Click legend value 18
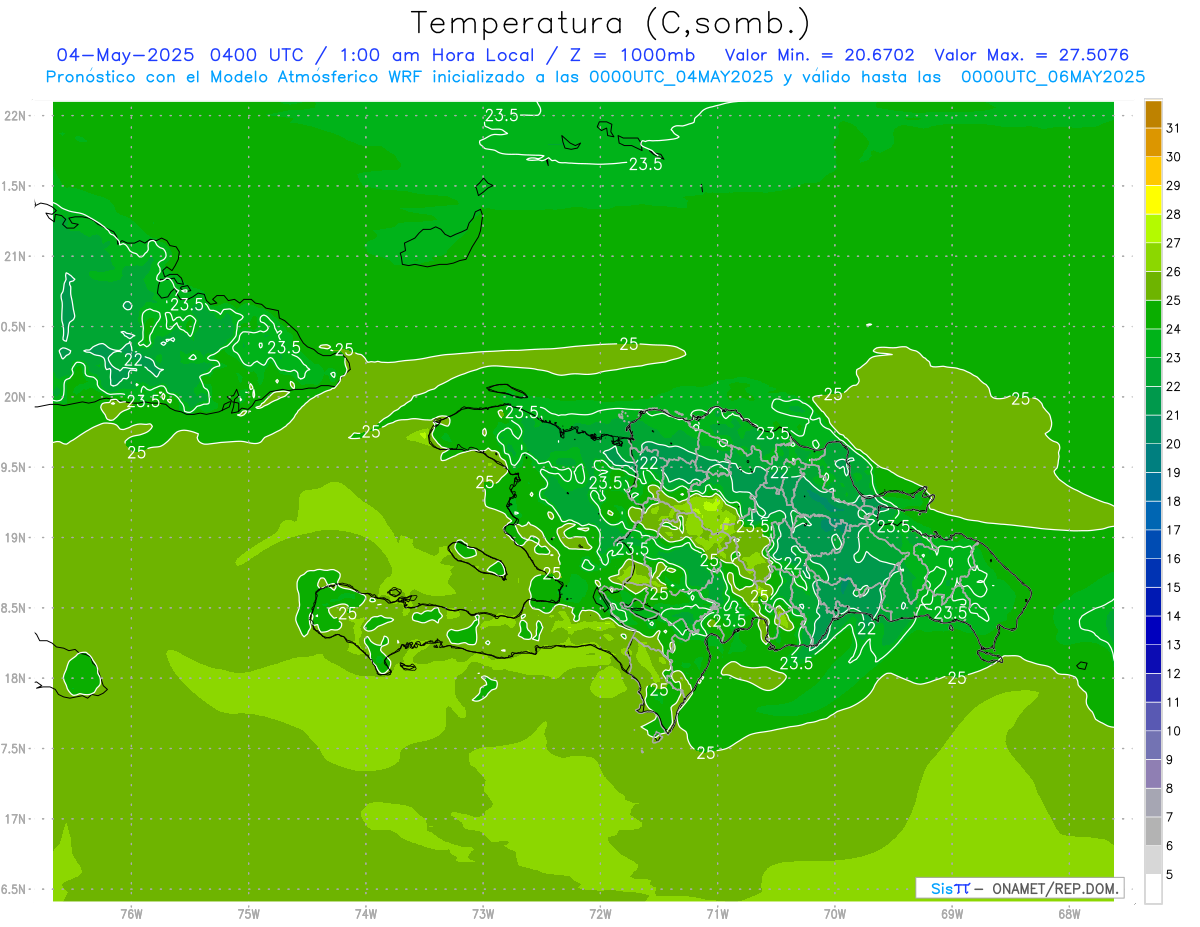 tap(1174, 501)
